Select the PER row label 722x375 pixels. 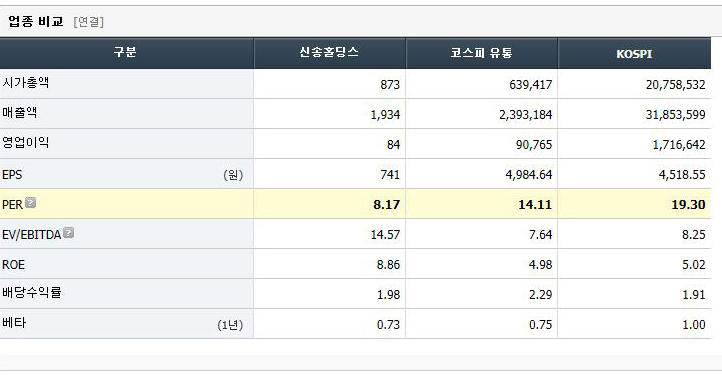tap(12, 205)
